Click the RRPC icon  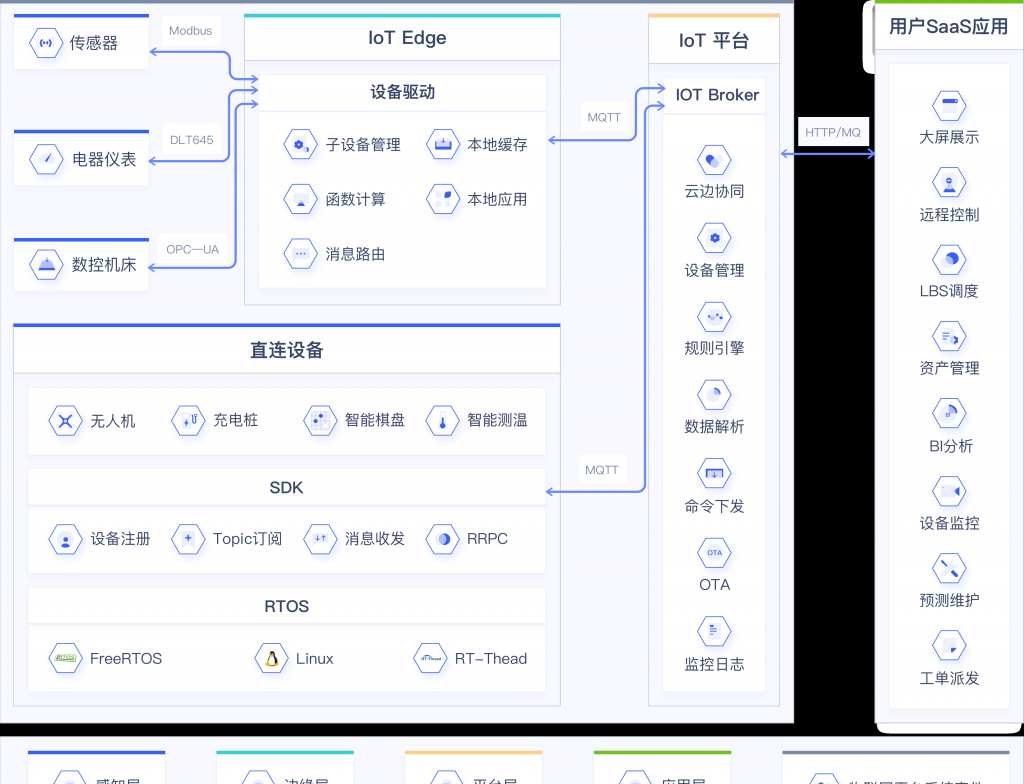coord(443,540)
